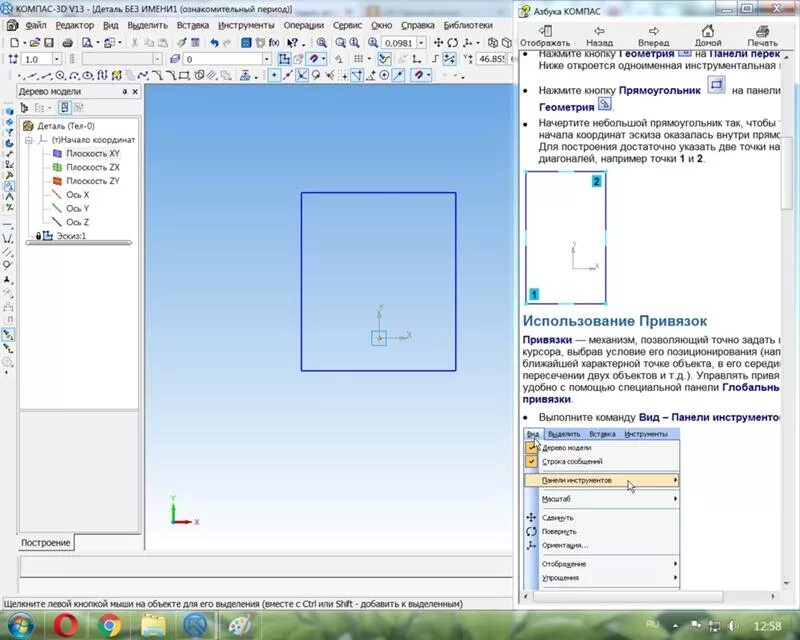Undo the last action with blue arrow
This screenshot has height=640, width=800.
click(214, 43)
